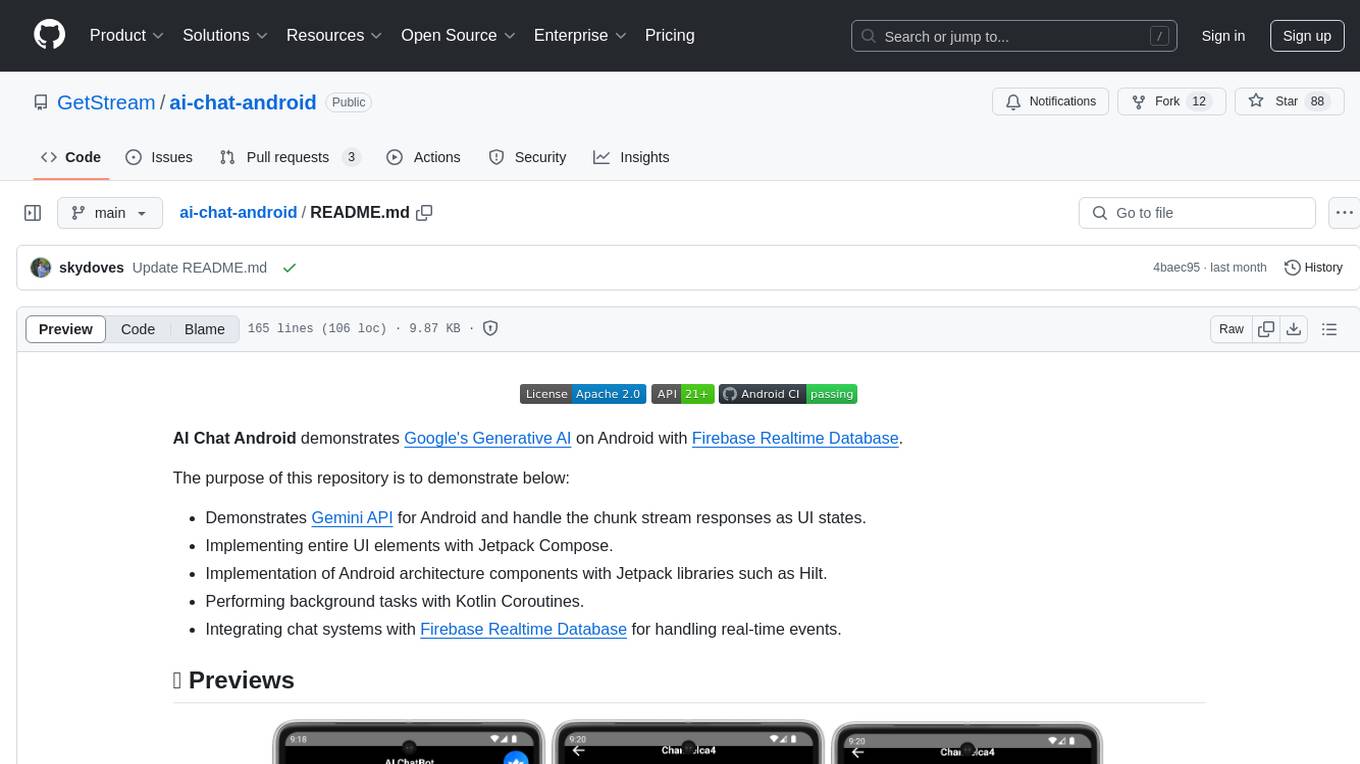Select the Blame view
This screenshot has width=1360, height=764.
tap(204, 329)
